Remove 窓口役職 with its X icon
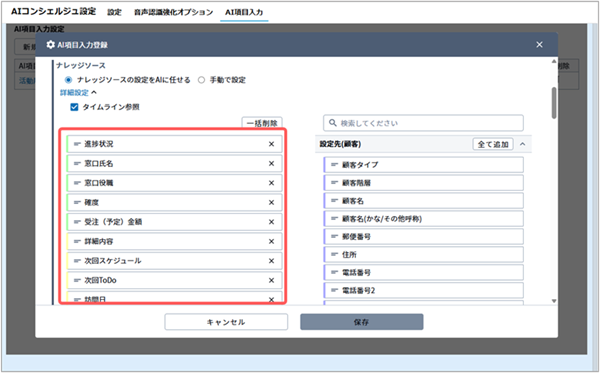600x373 pixels. (x=271, y=183)
